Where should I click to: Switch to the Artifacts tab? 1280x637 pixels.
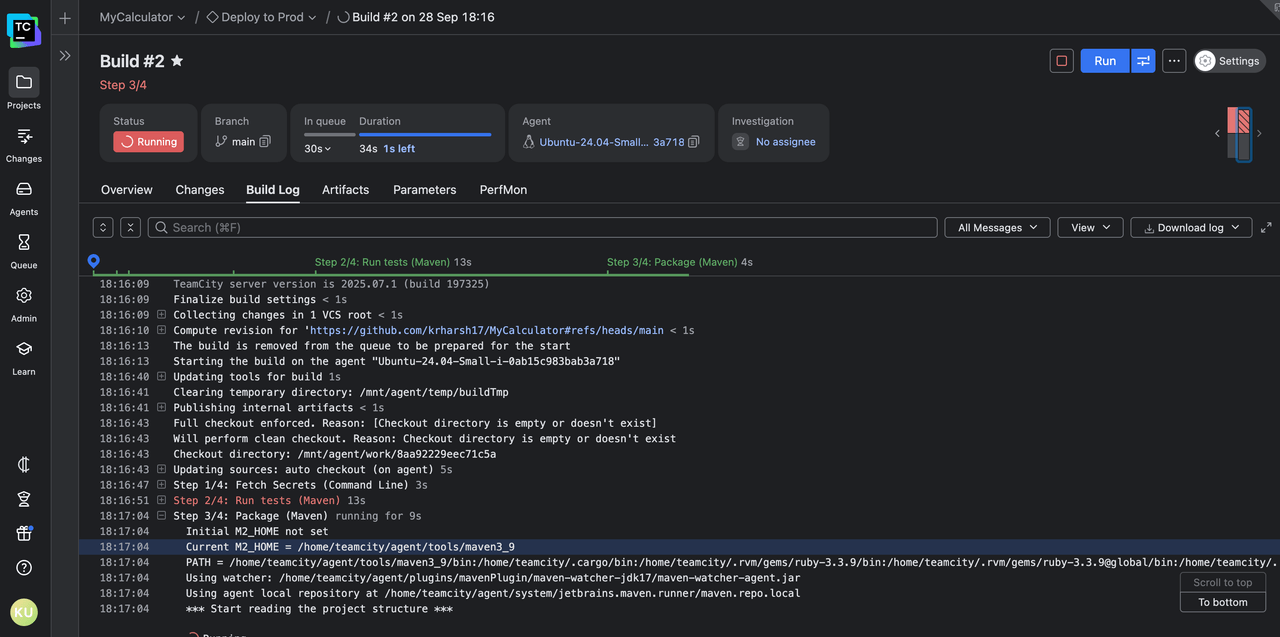[345, 190]
